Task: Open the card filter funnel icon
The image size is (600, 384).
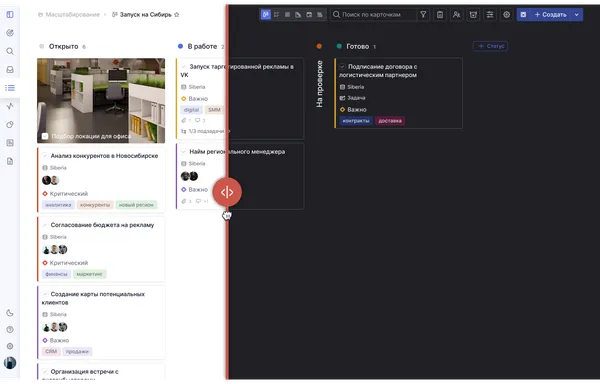Action: pyautogui.click(x=423, y=15)
